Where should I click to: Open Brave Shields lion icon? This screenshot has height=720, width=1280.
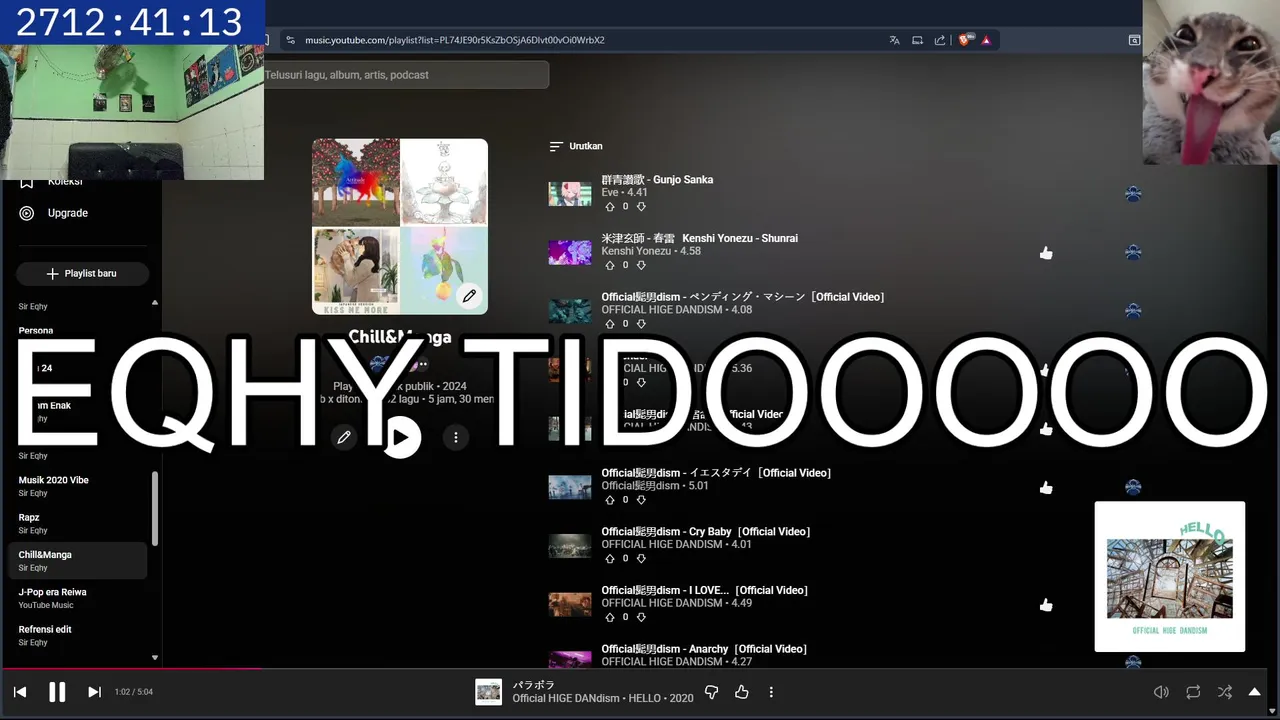click(965, 40)
